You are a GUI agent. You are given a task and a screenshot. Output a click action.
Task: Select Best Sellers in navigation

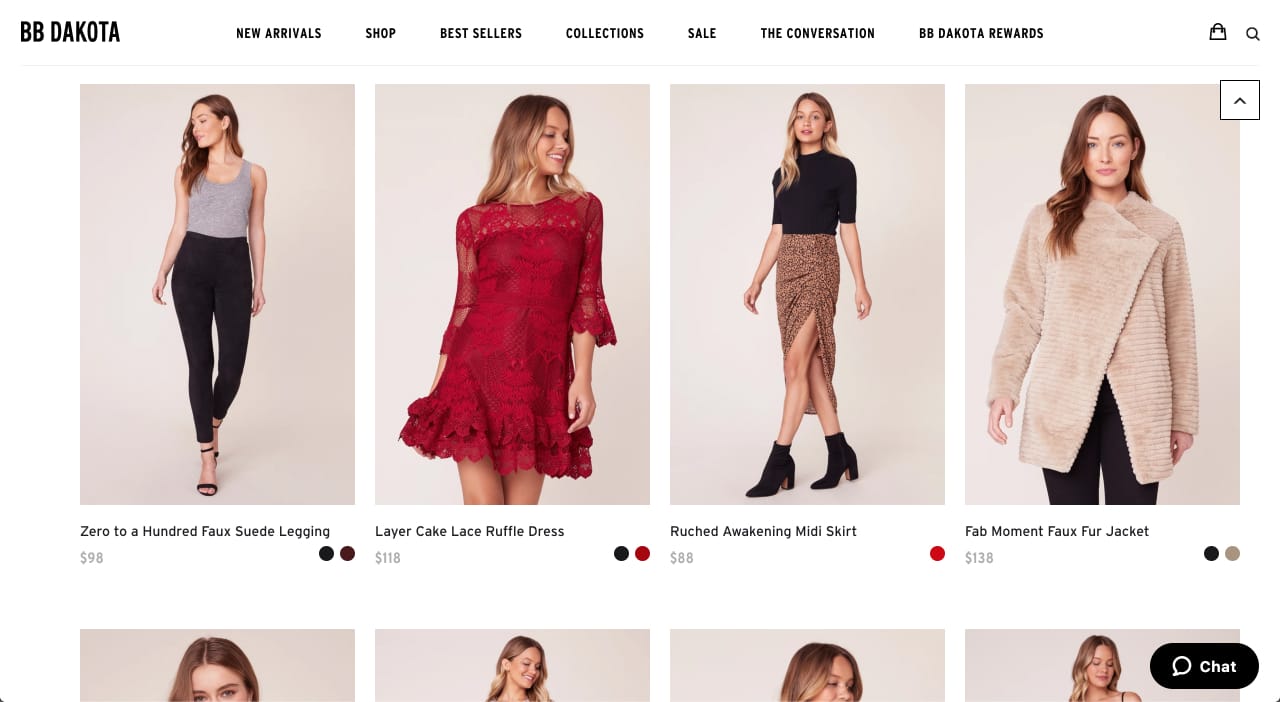tap(481, 33)
